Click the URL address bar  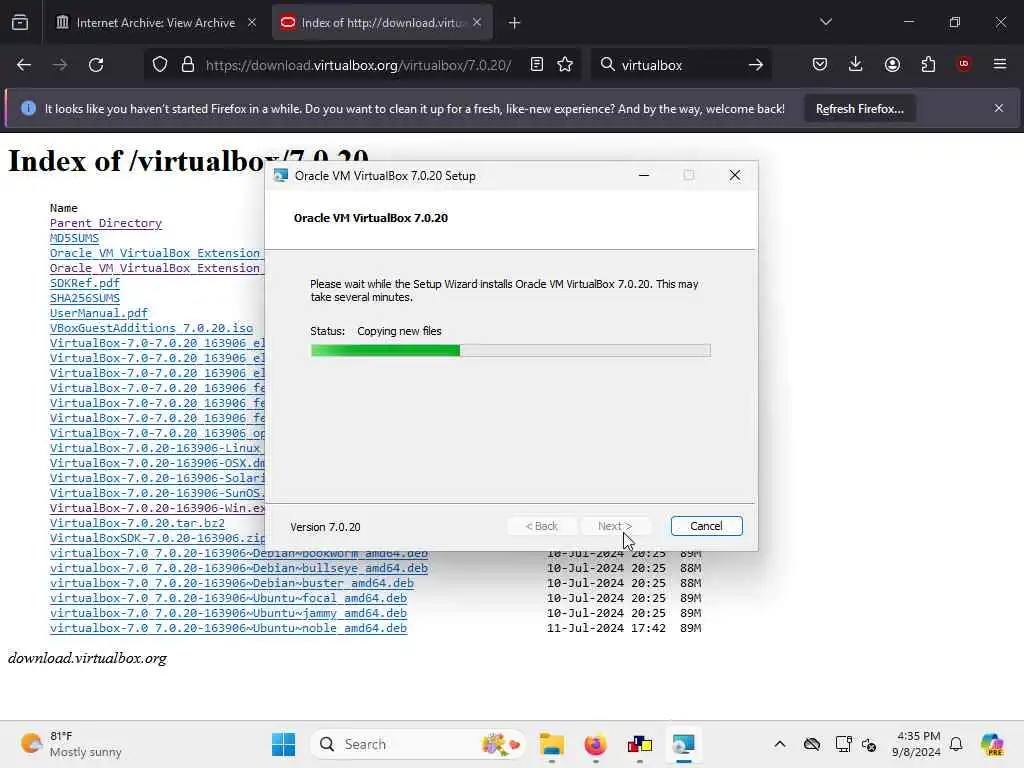pos(358,65)
